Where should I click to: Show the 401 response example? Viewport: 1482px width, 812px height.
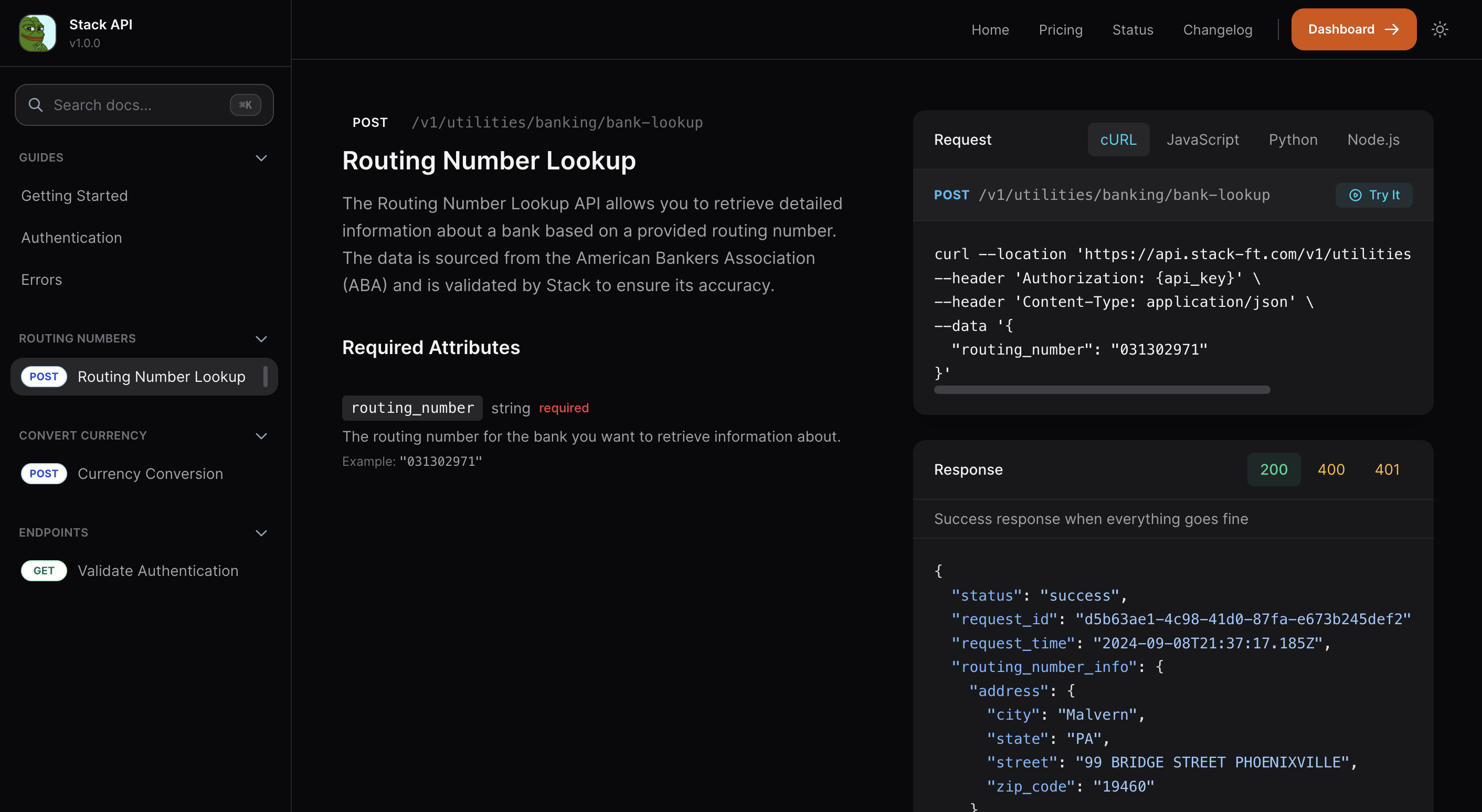(1386, 469)
